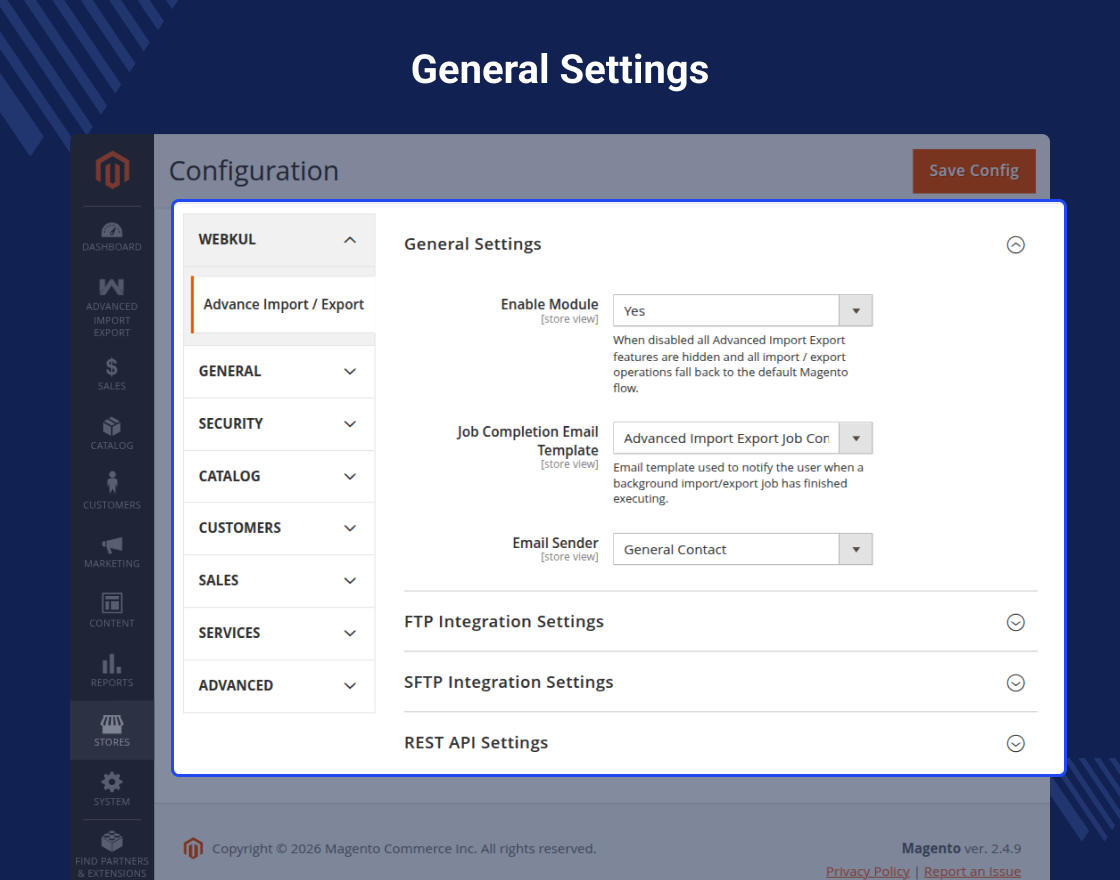The width and height of the screenshot is (1120, 880).
Task: Expand the CUSTOMERS config tab
Action: tap(279, 529)
